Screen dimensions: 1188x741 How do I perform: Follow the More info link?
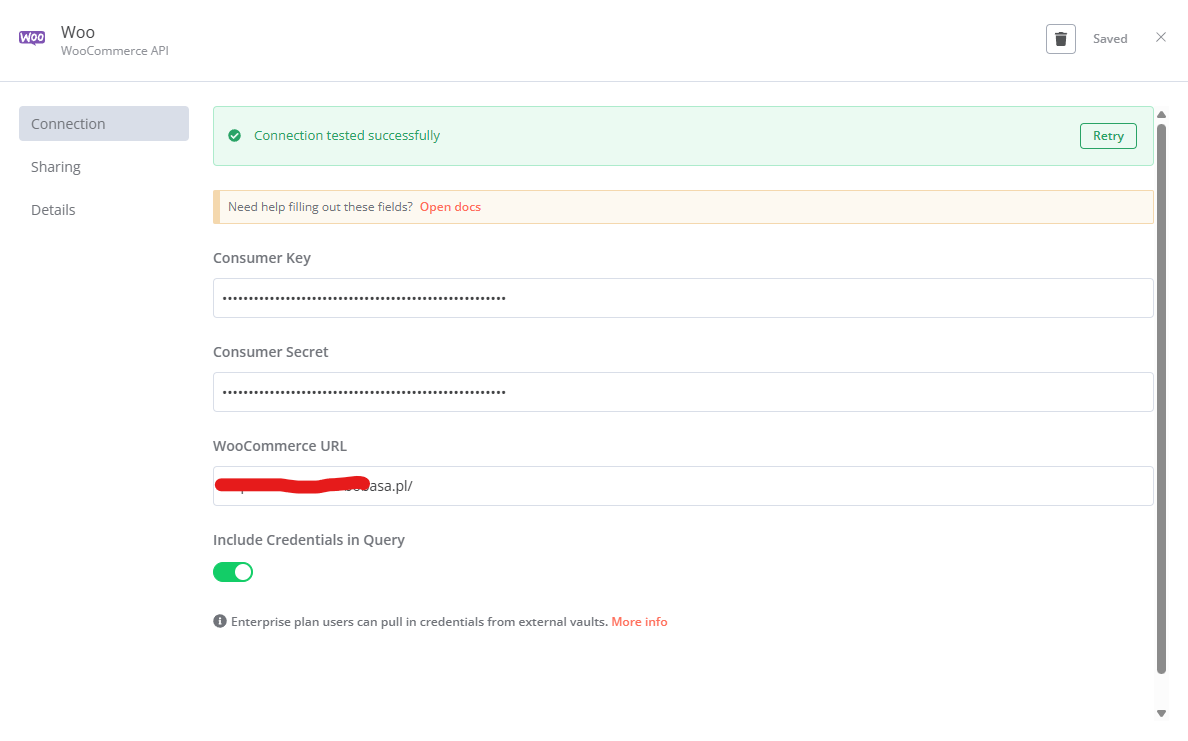(x=639, y=621)
